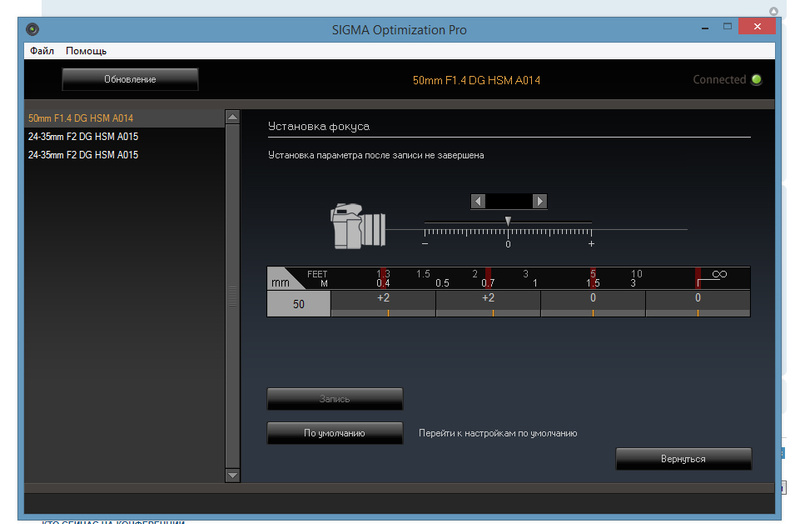The height and width of the screenshot is (524, 800).
Task: Select the 50mm F1.4 DG HSM A014 list entry
Action: point(80,118)
